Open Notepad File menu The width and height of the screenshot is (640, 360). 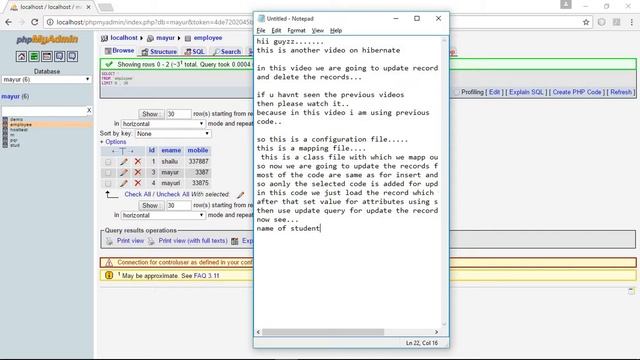point(261,31)
